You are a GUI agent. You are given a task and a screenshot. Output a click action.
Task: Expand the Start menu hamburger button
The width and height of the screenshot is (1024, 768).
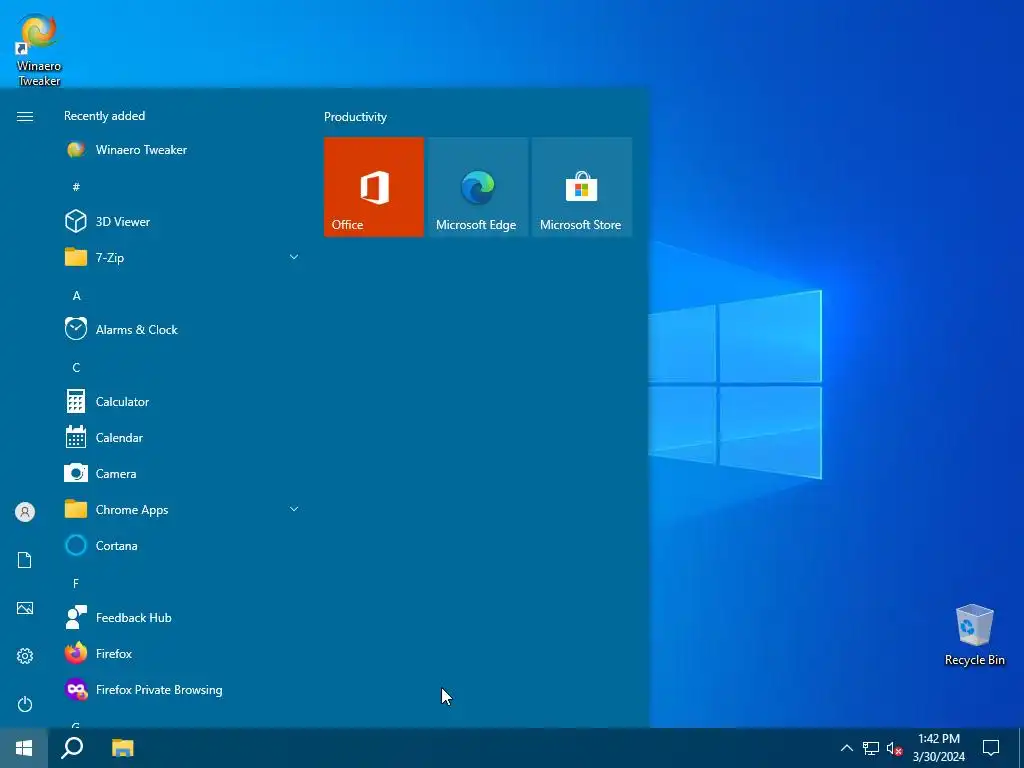pos(25,117)
